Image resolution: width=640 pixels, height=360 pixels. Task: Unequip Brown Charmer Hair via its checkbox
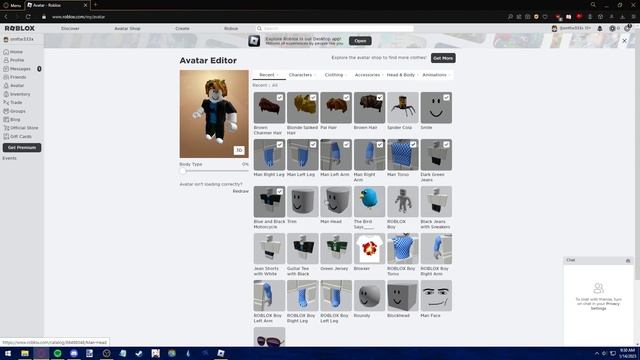point(280,98)
